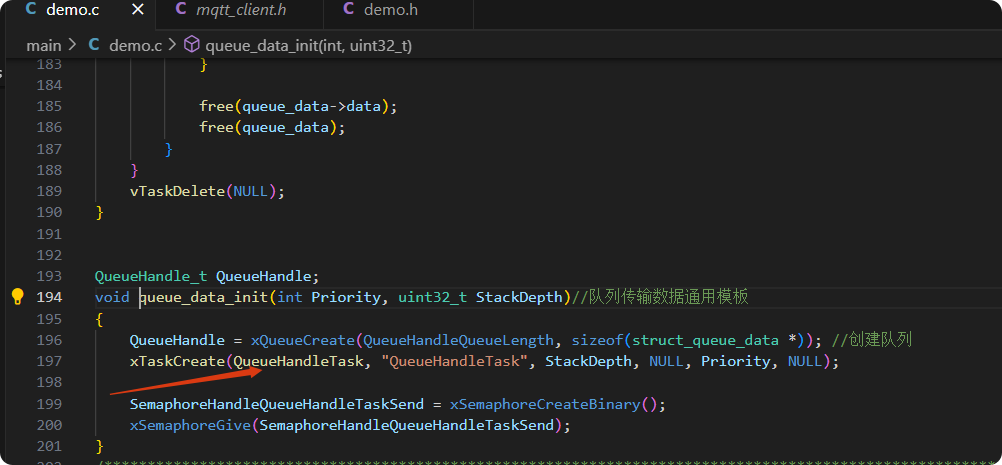This screenshot has height=465, width=1002.
Task: Click Priority argument on line 197
Action: [736, 361]
